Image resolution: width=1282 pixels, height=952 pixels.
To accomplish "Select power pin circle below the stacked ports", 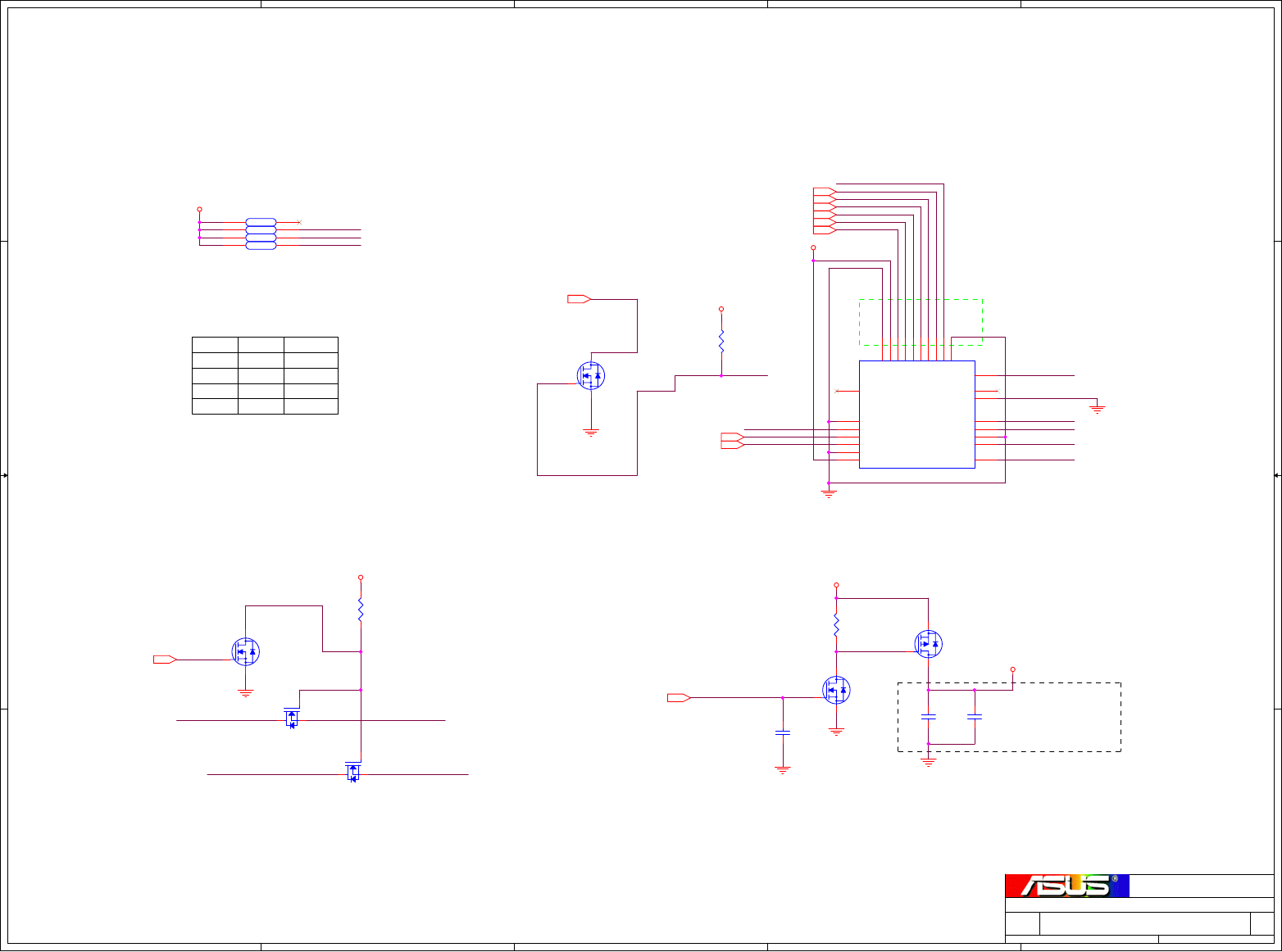I will click(813, 247).
